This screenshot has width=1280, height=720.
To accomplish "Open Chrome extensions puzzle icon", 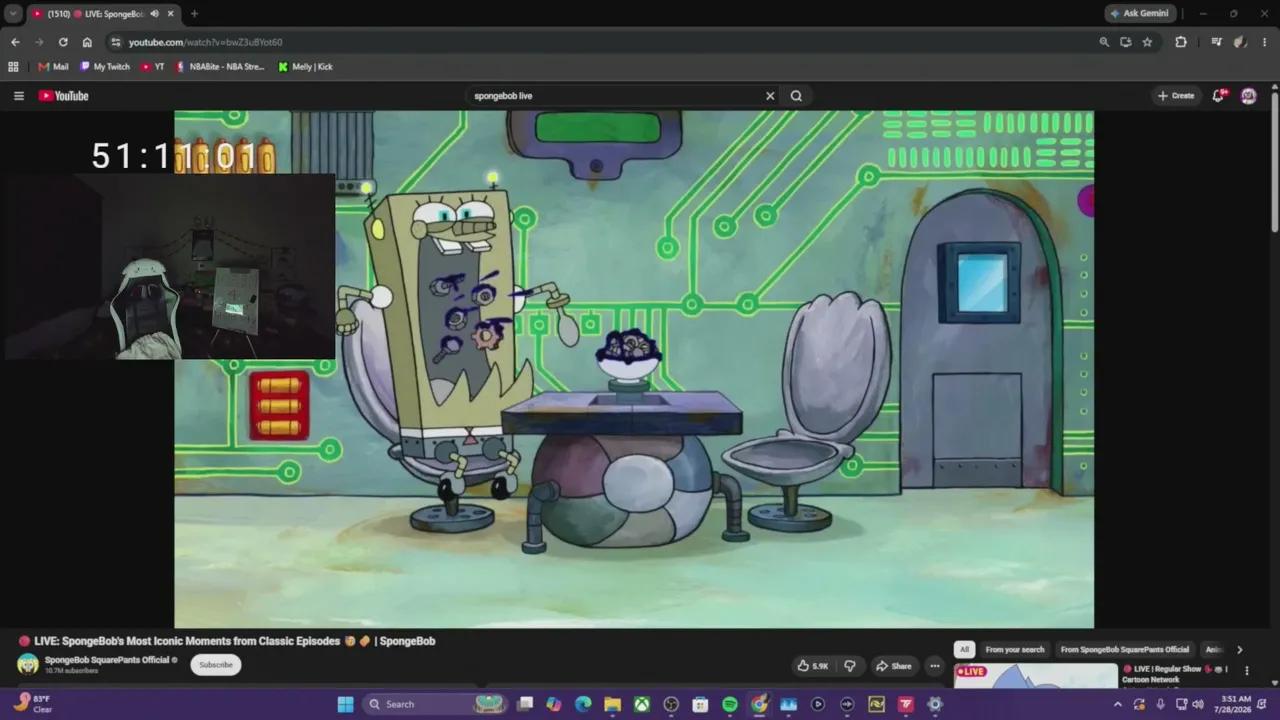I will [x=1181, y=42].
